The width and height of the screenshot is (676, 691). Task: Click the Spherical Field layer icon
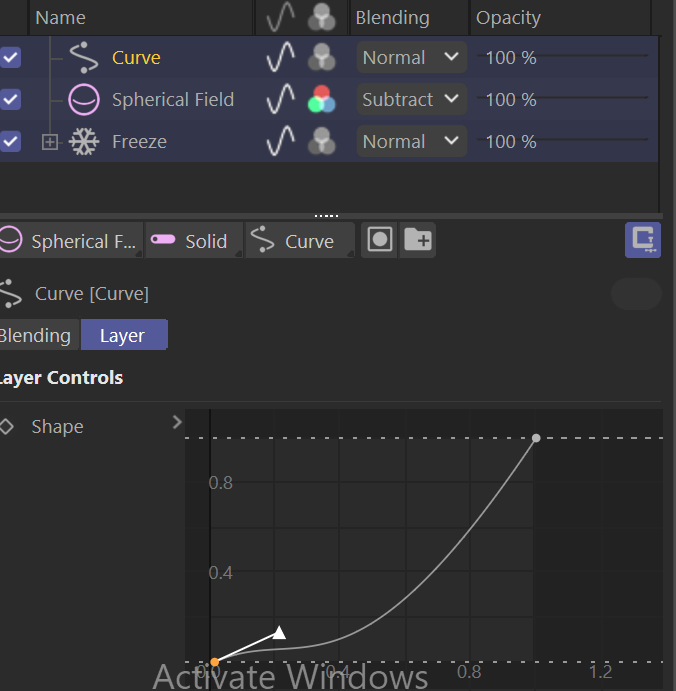(84, 100)
